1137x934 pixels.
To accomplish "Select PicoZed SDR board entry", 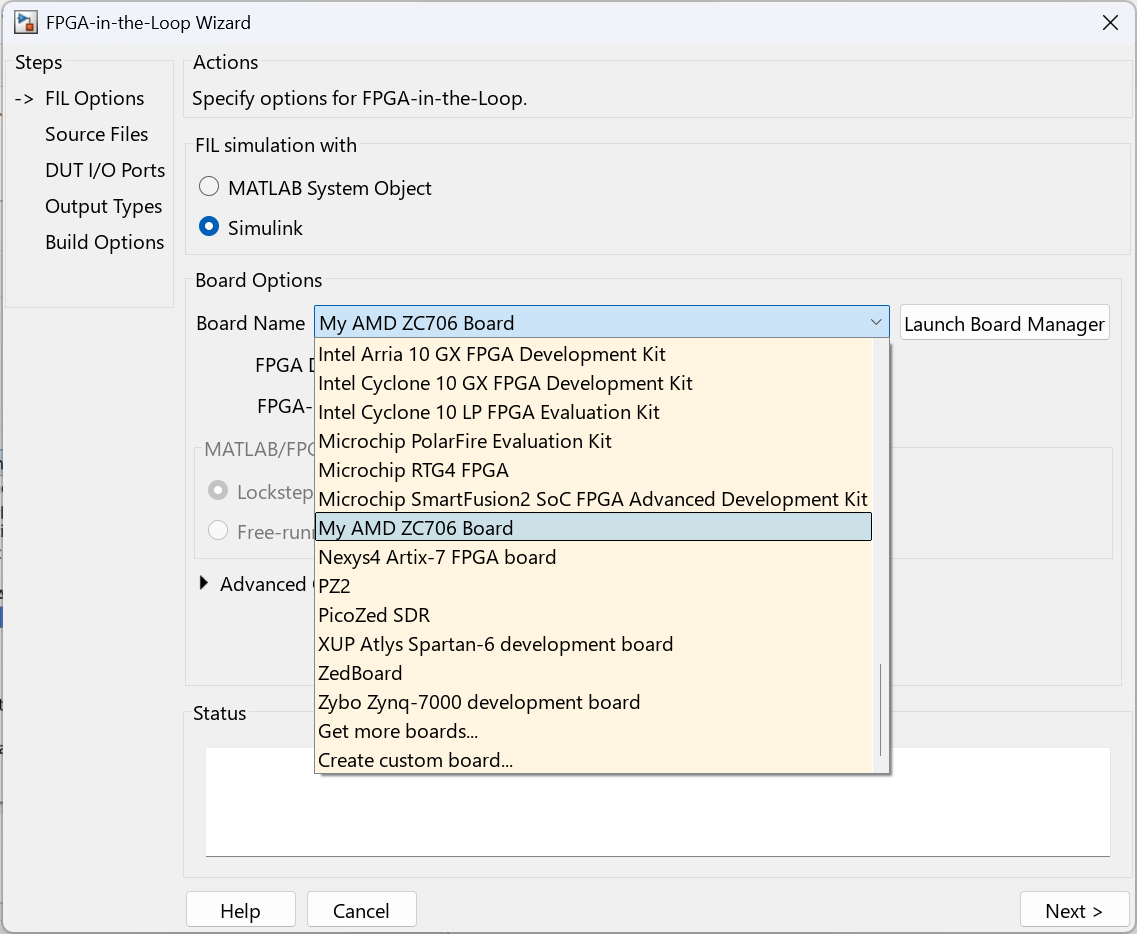I will pyautogui.click(x=374, y=615).
